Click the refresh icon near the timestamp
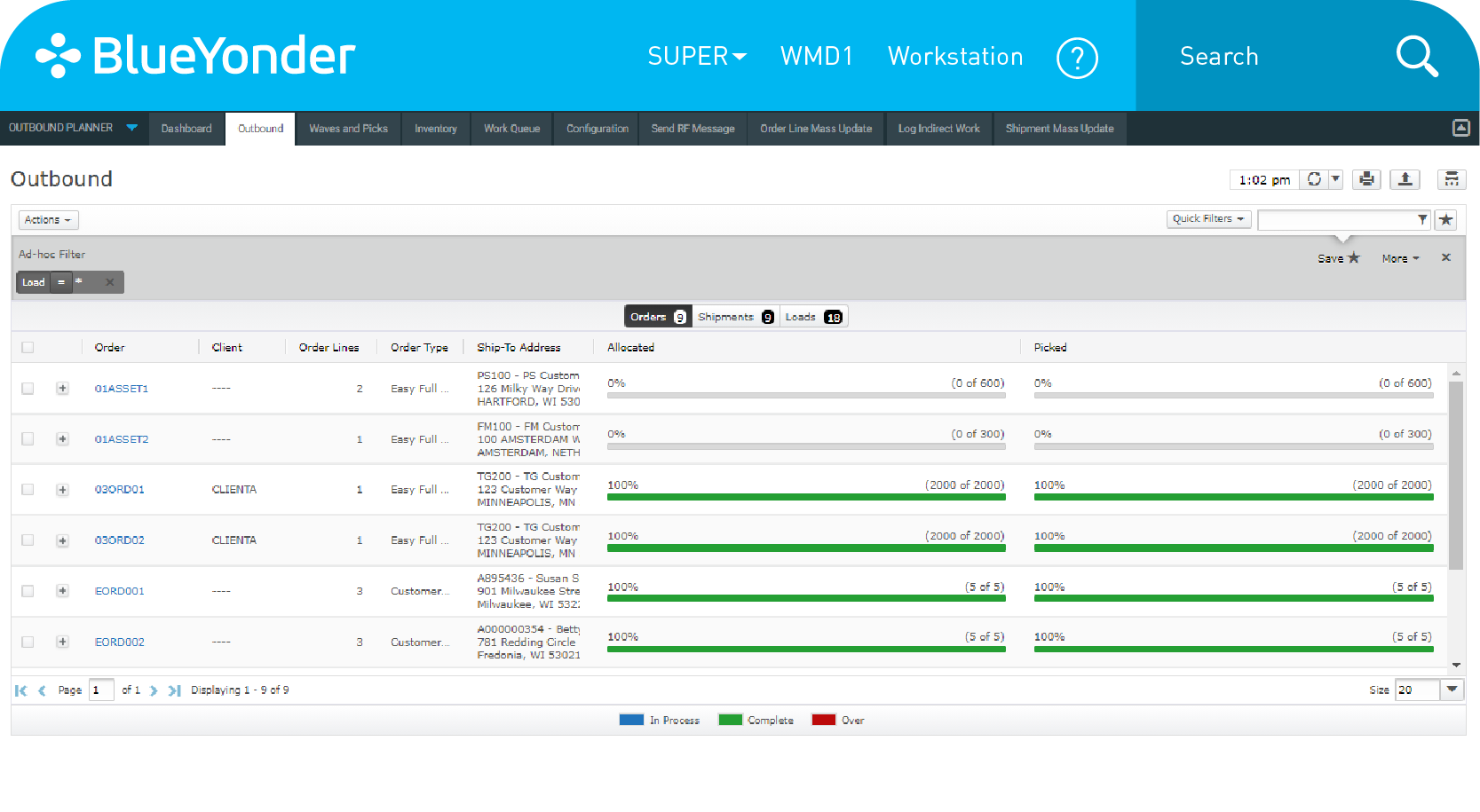Screen dimensions: 1480x812 (1314, 179)
